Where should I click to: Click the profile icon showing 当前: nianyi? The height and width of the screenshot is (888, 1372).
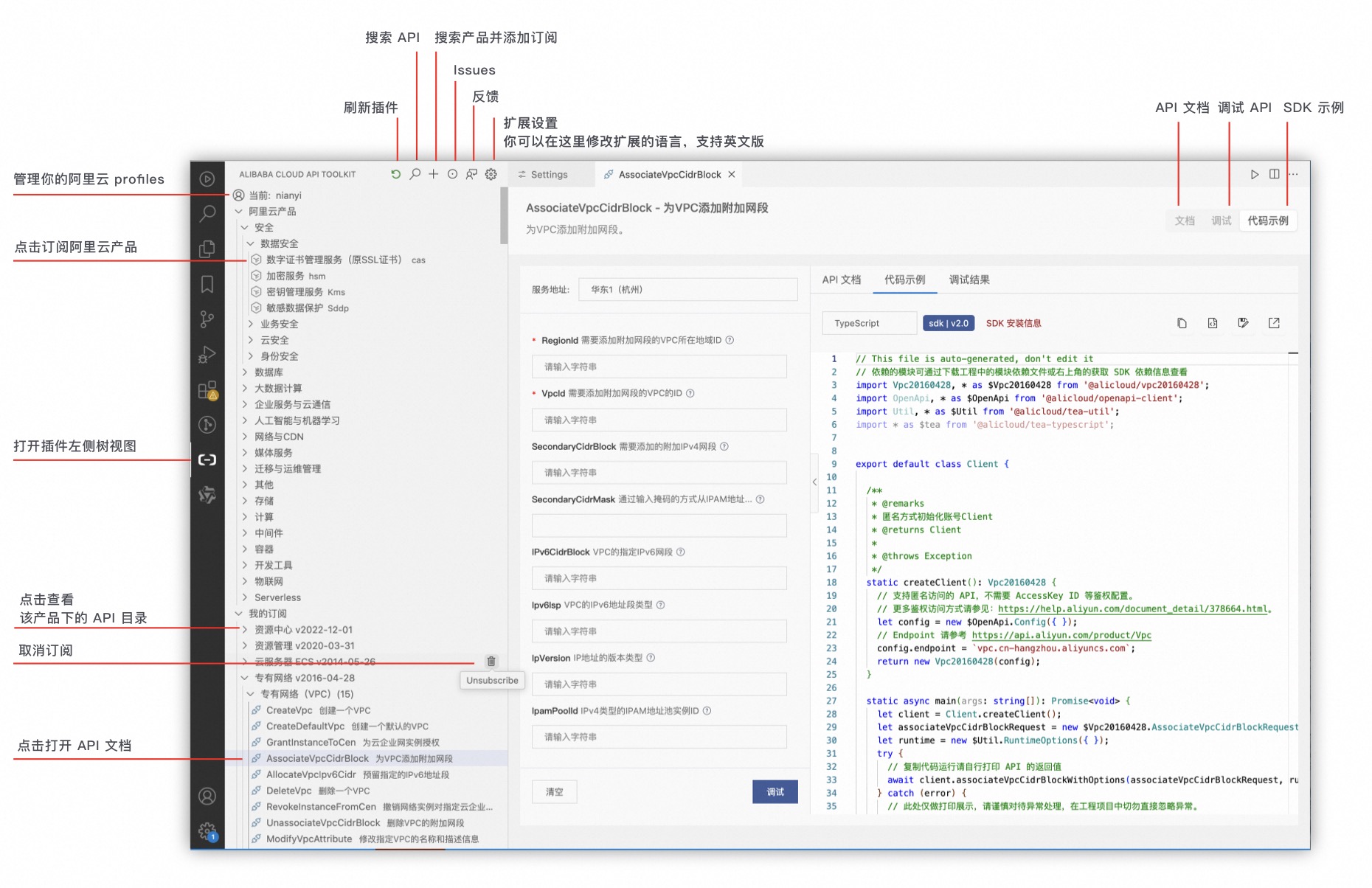point(238,195)
